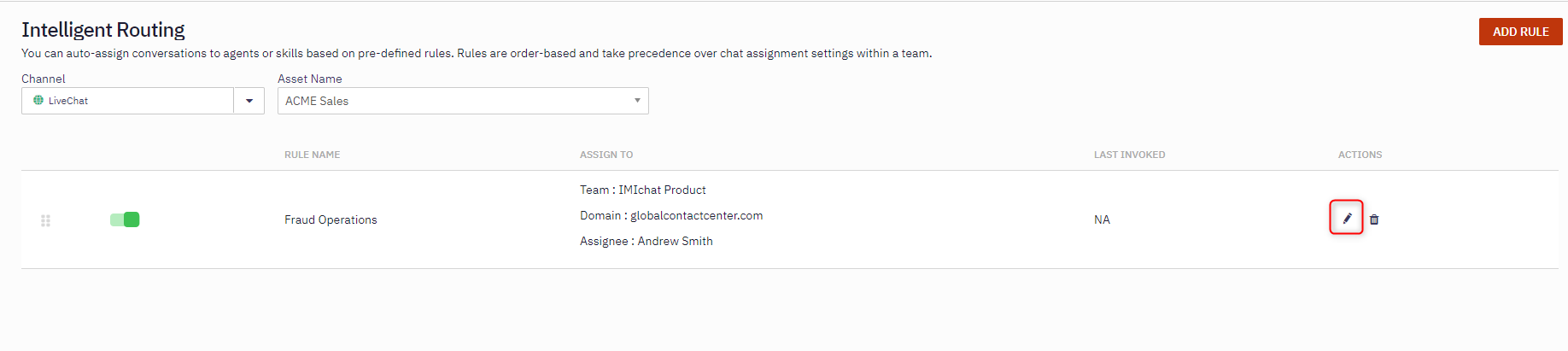Edit the Fraud Operations rule with pencil icon
1568x351 pixels.
click(1347, 219)
